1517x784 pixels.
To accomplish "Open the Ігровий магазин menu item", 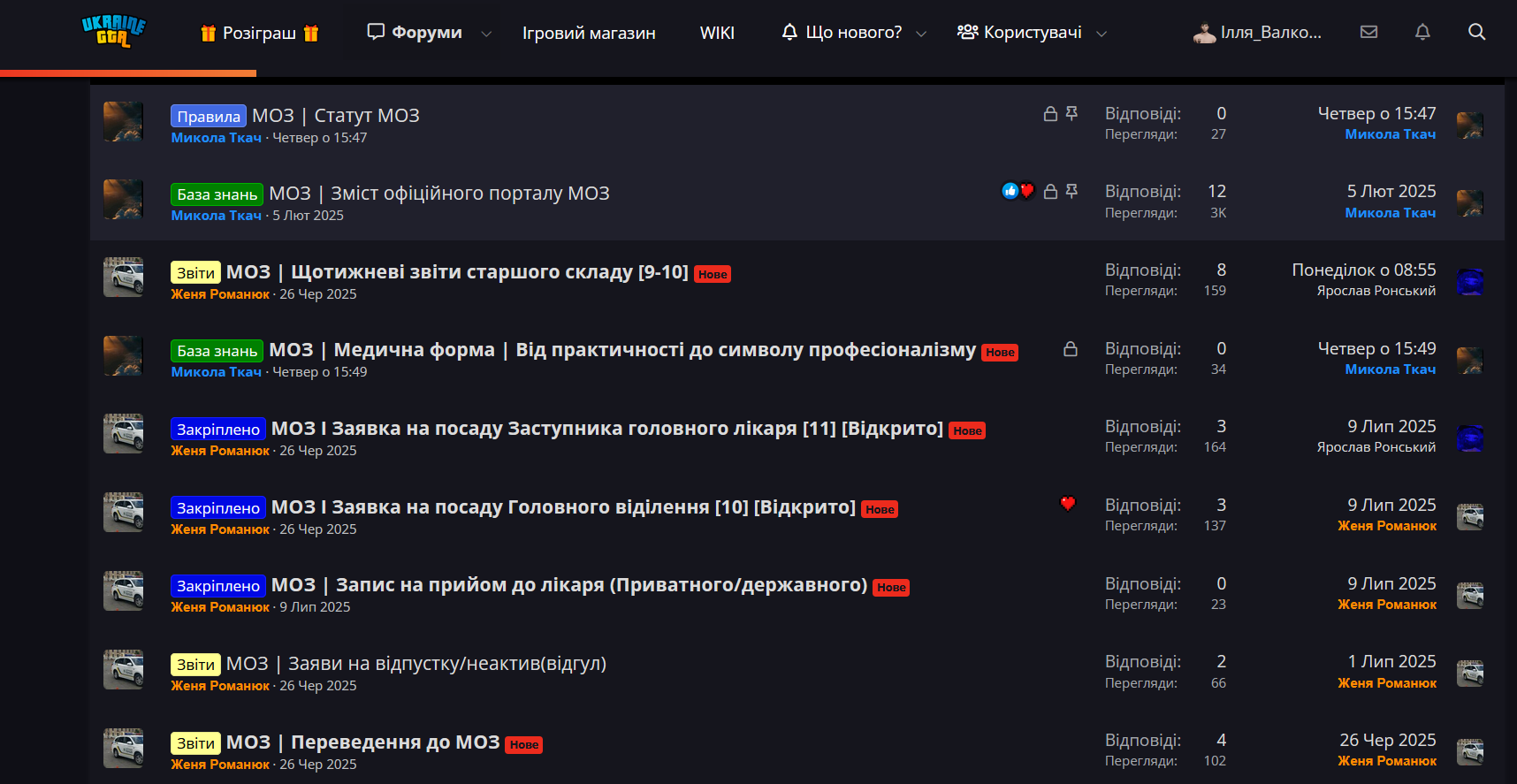I will point(589,33).
